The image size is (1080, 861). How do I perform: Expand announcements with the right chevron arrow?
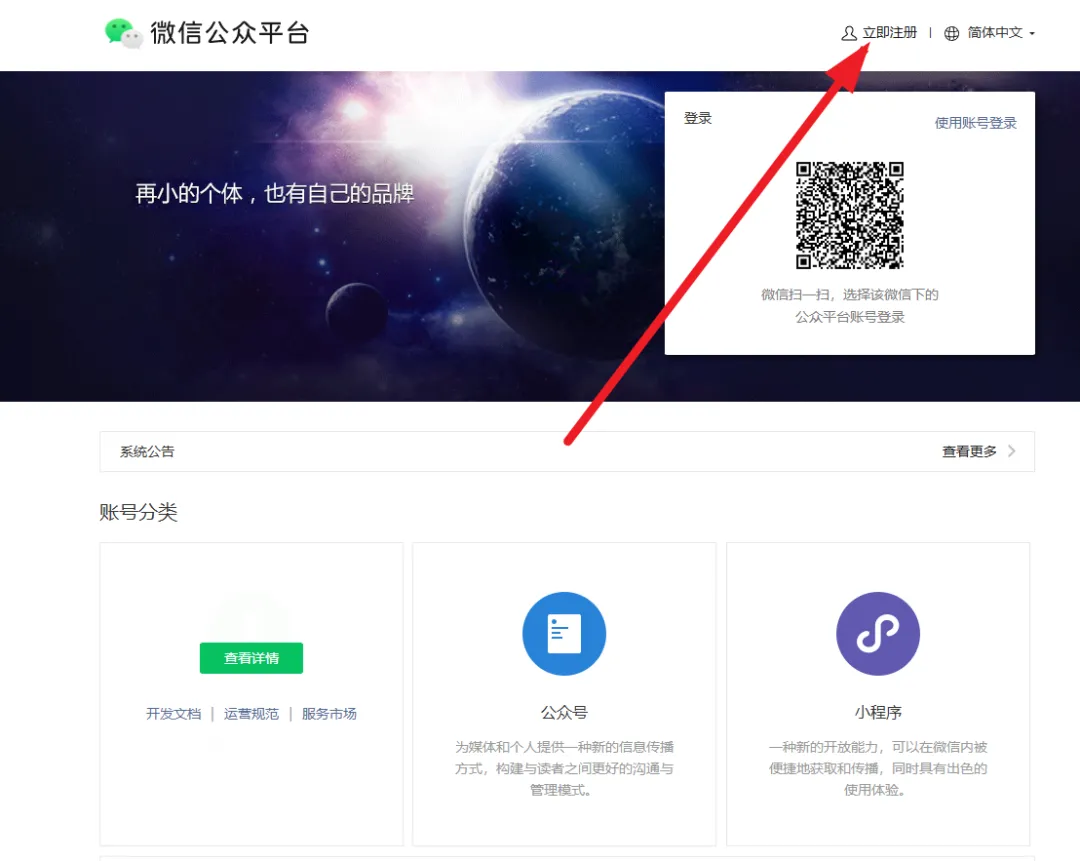pos(1012,451)
